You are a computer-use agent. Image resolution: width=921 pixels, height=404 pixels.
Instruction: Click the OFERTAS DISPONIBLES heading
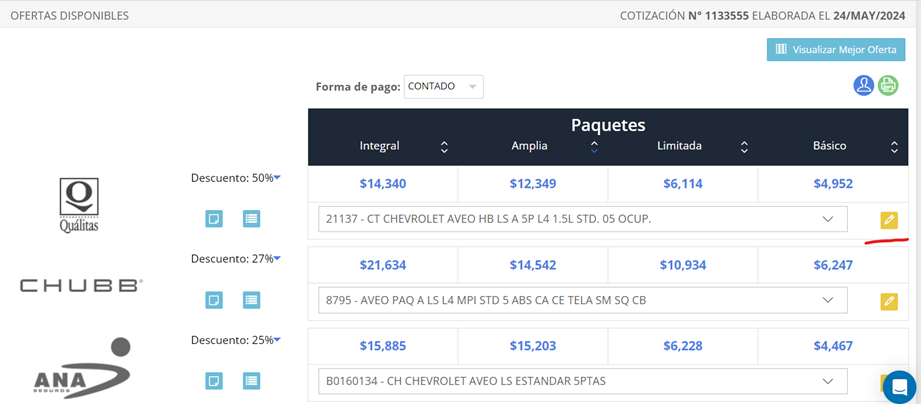pyautogui.click(x=69, y=16)
